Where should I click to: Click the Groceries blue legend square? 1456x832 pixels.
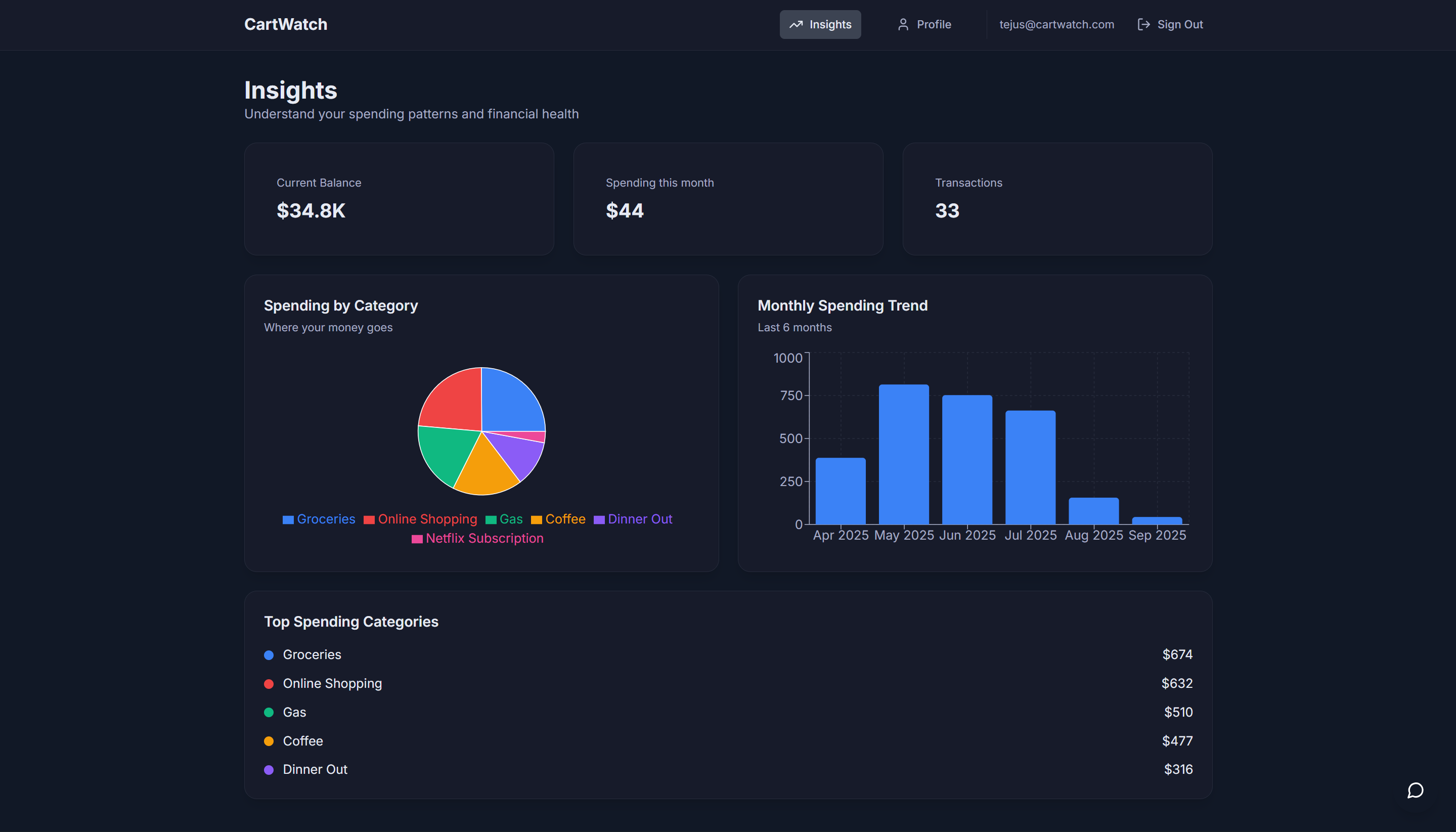coord(288,520)
